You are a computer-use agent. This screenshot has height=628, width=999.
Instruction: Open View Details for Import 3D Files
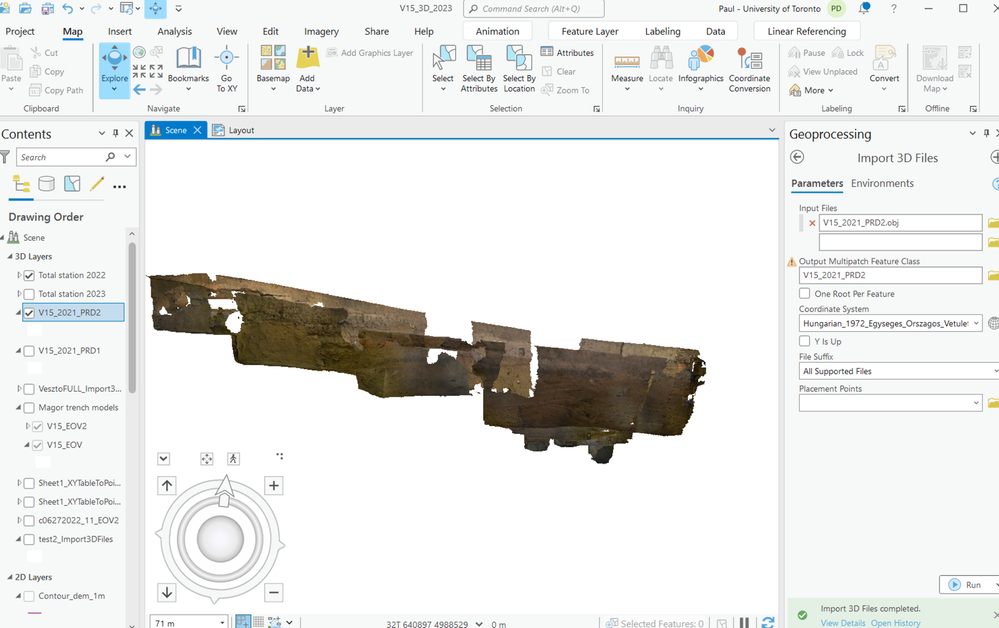pos(843,621)
